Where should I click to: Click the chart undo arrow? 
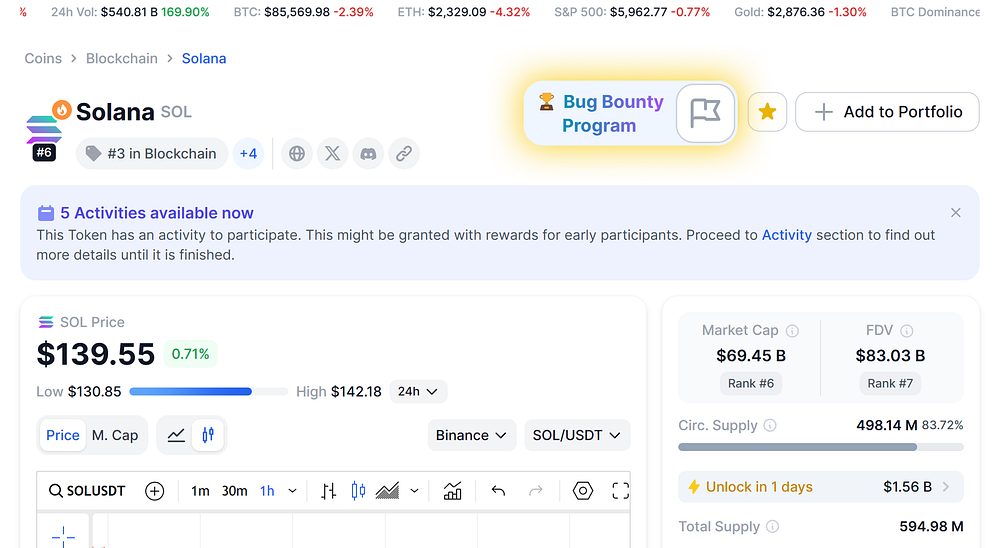(498, 491)
